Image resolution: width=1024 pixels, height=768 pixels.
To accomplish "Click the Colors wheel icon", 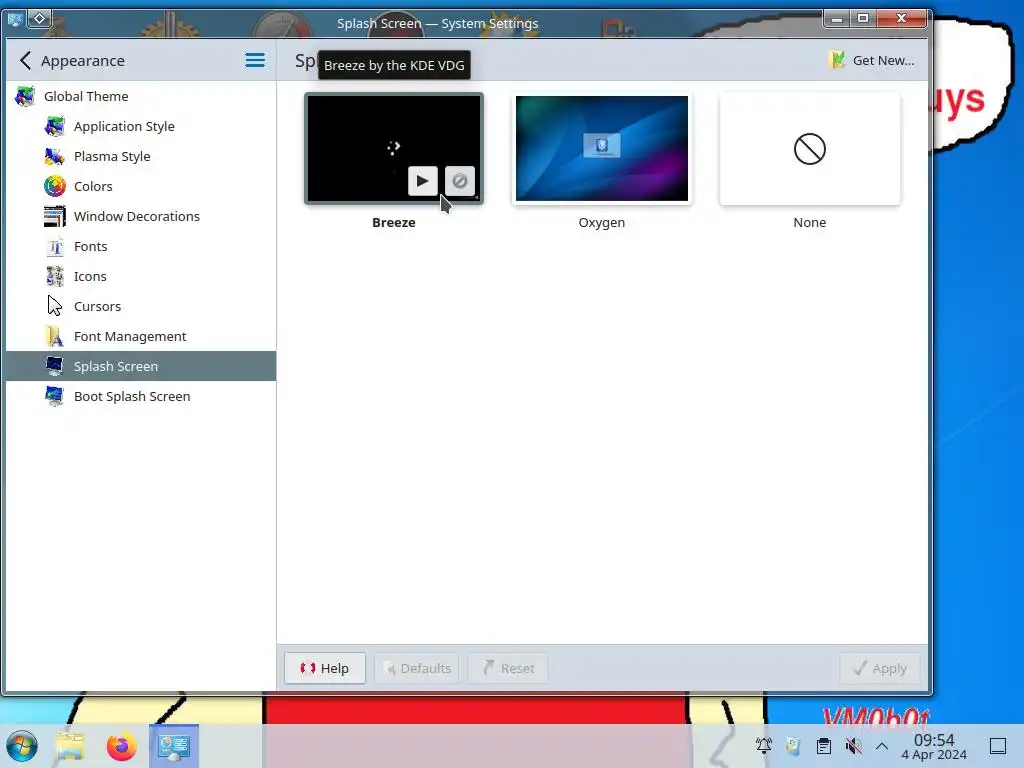I will [x=55, y=187].
